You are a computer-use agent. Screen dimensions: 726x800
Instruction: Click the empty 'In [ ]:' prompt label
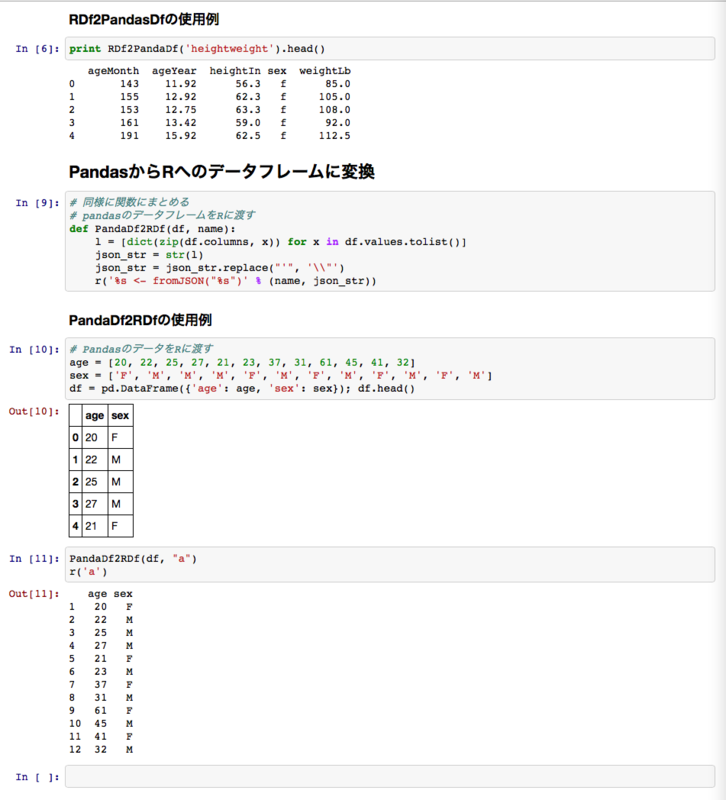pos(37,777)
